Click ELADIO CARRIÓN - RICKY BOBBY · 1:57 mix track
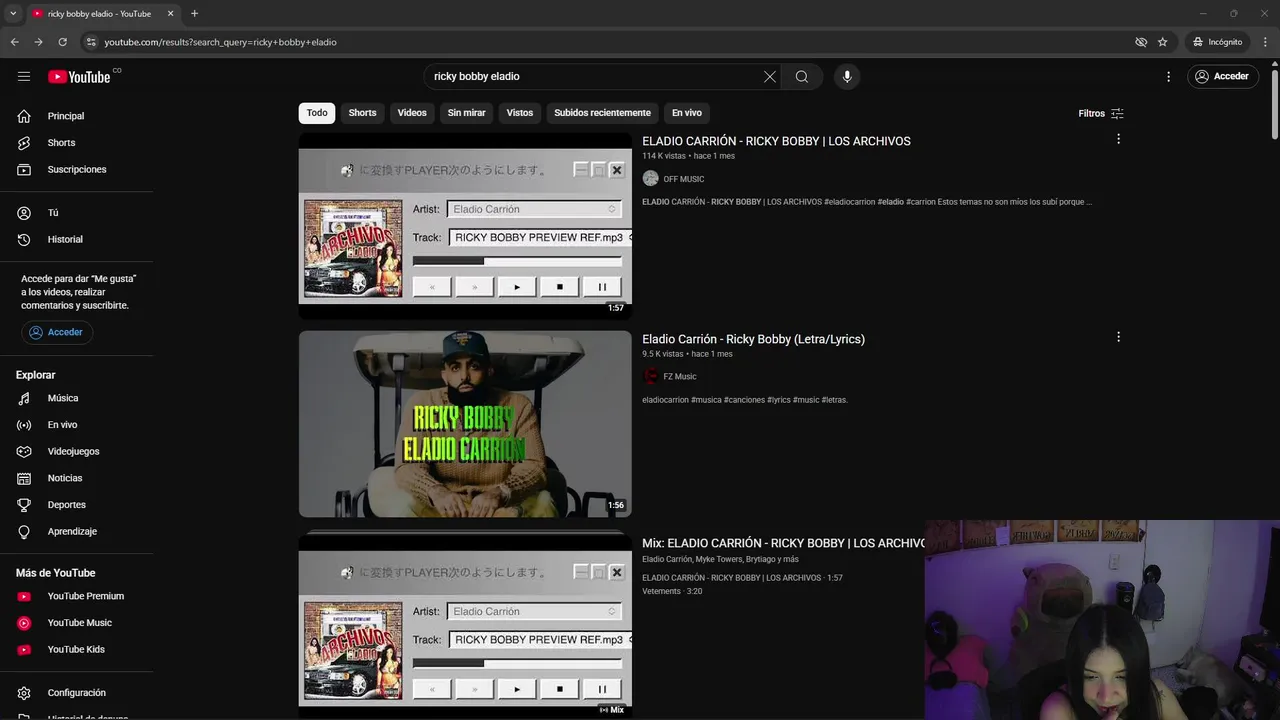The image size is (1280, 720). click(742, 578)
